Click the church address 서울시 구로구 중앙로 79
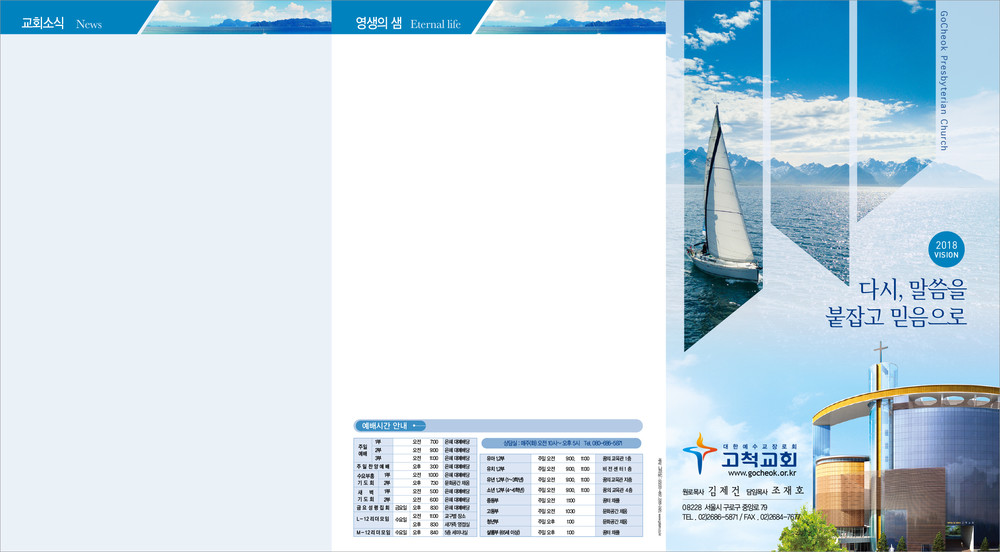1000x552 pixels. click(x=732, y=508)
